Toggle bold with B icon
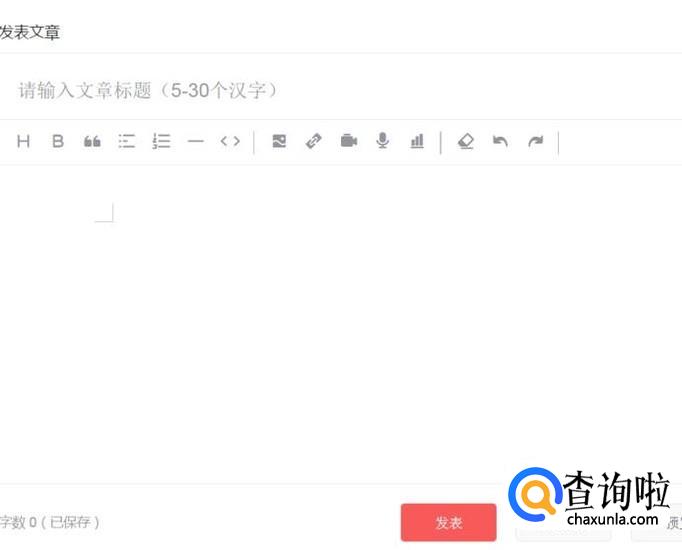Viewport: 682px width, 550px height. (x=58, y=141)
